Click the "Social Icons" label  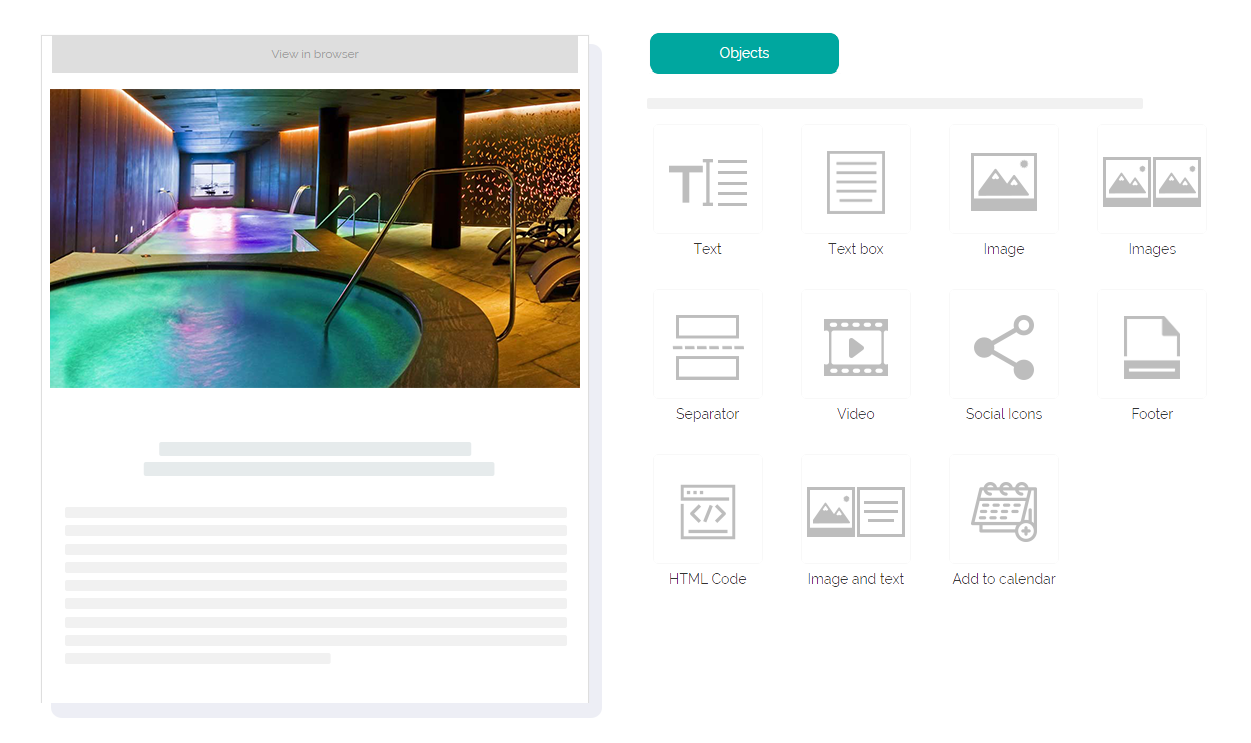coord(1004,414)
